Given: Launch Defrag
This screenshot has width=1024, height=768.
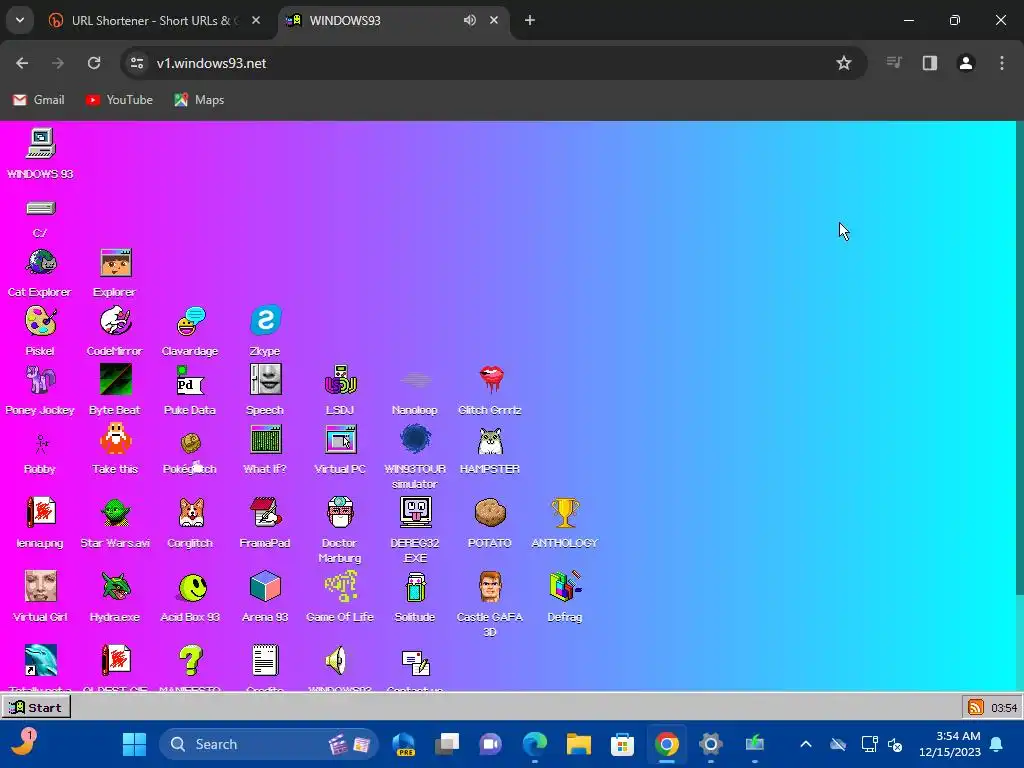Looking at the screenshot, I should tap(565, 587).
